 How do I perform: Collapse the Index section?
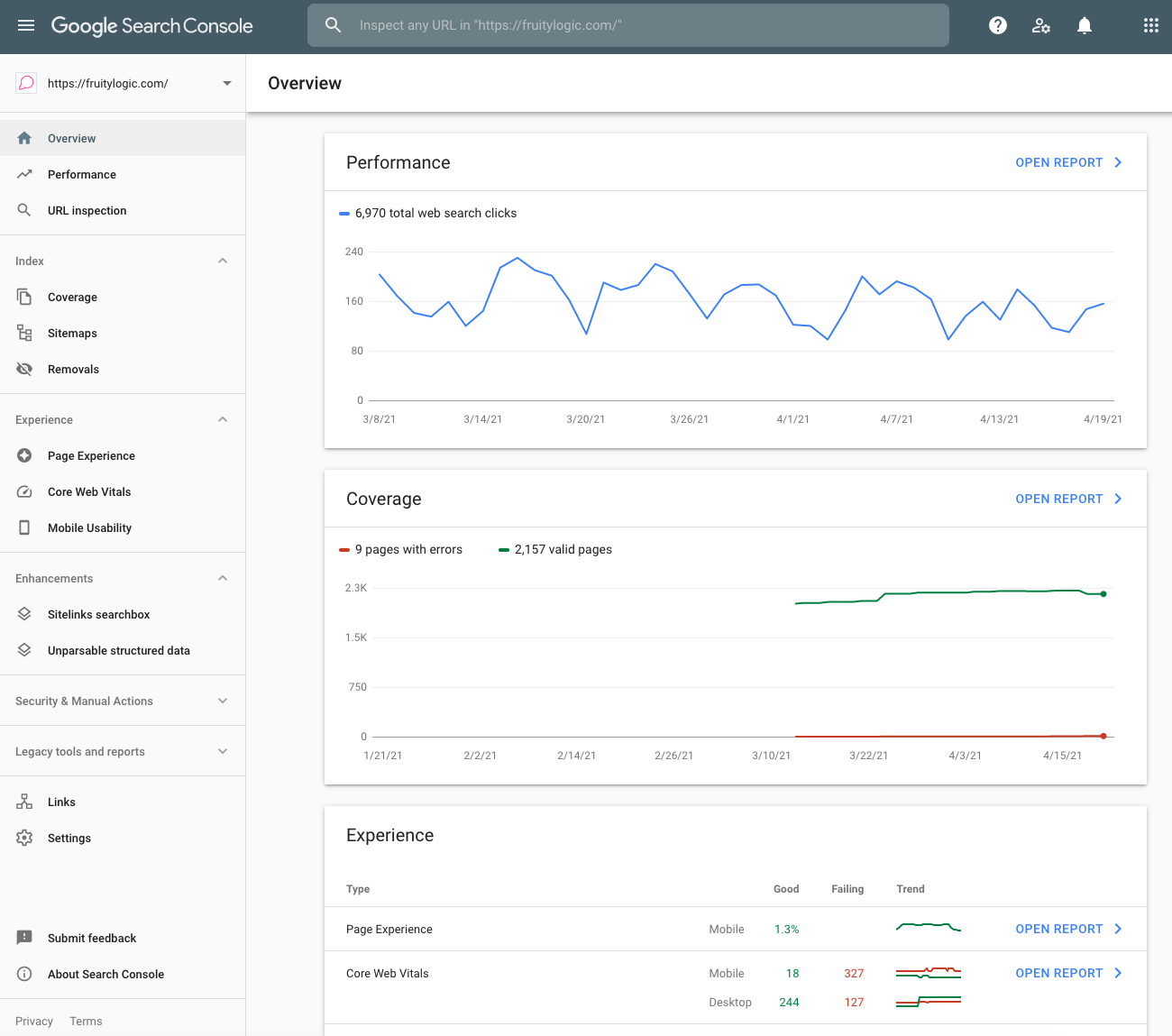pyautogui.click(x=223, y=261)
